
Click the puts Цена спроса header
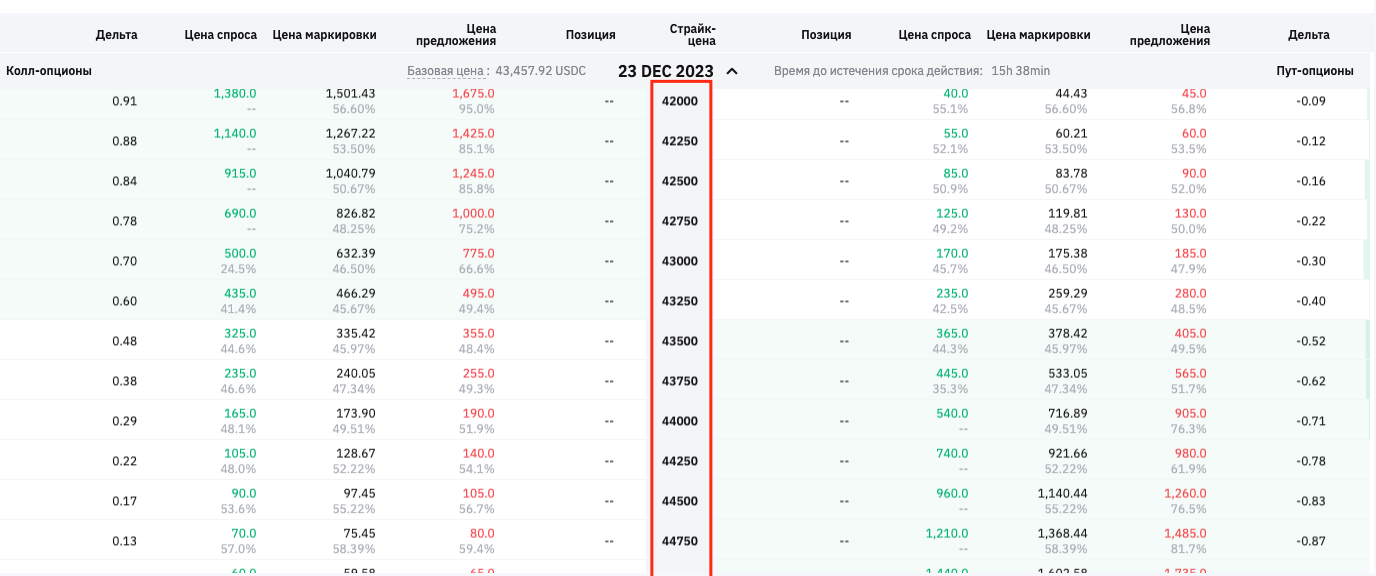[934, 35]
